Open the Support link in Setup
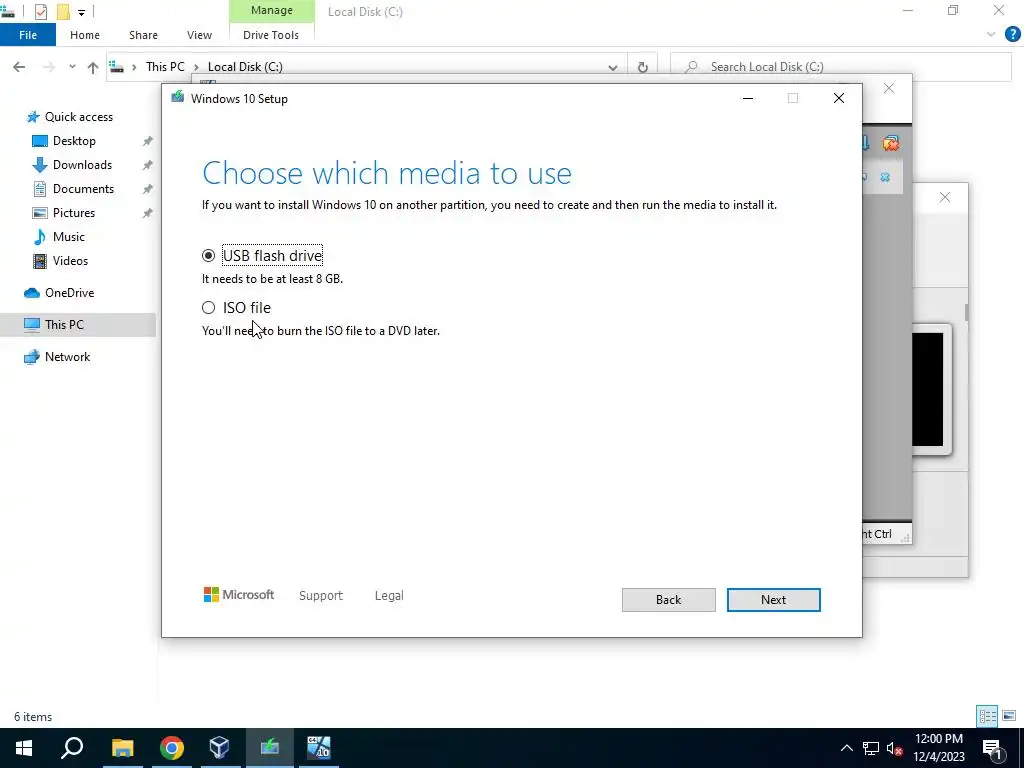 (x=321, y=596)
